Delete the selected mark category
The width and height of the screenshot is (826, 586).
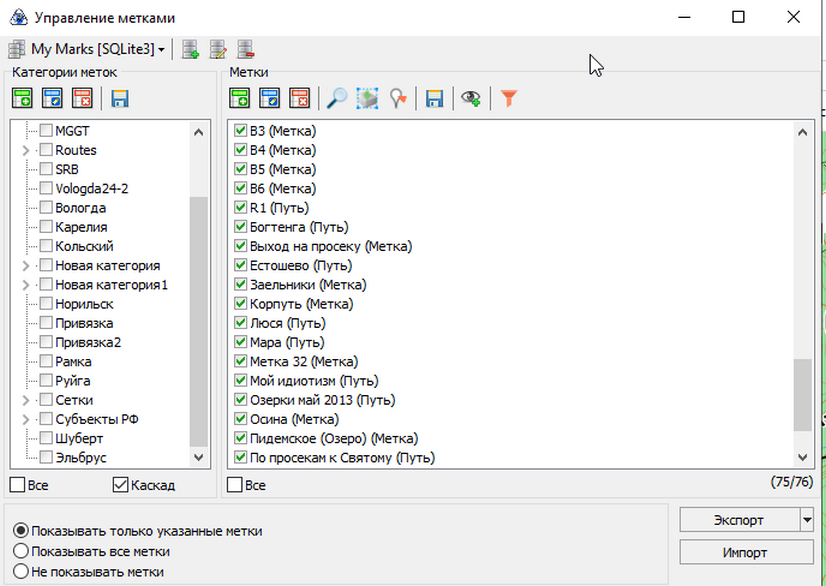(82, 98)
